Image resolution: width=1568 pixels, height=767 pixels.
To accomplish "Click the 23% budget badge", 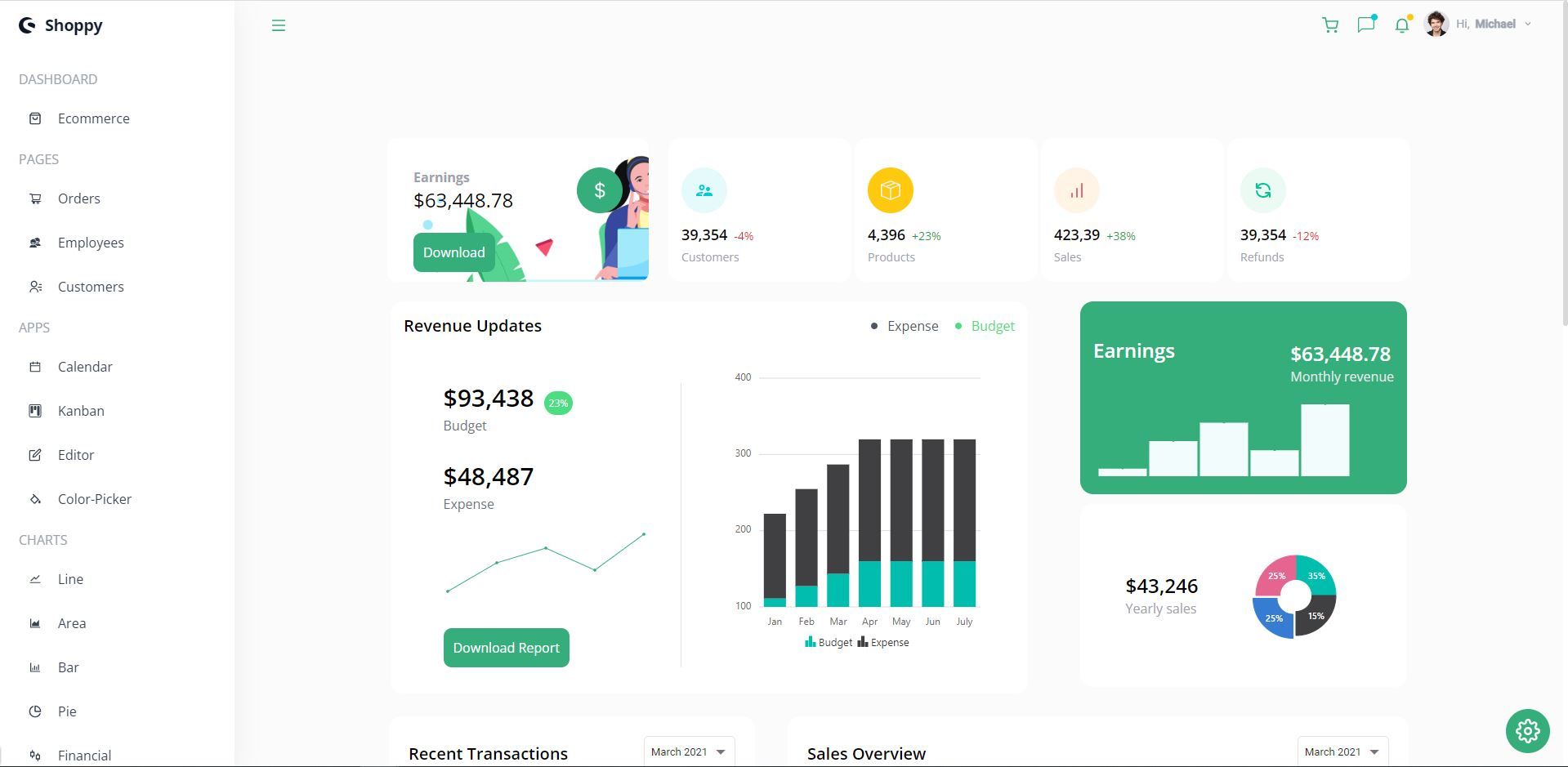I will [x=558, y=403].
